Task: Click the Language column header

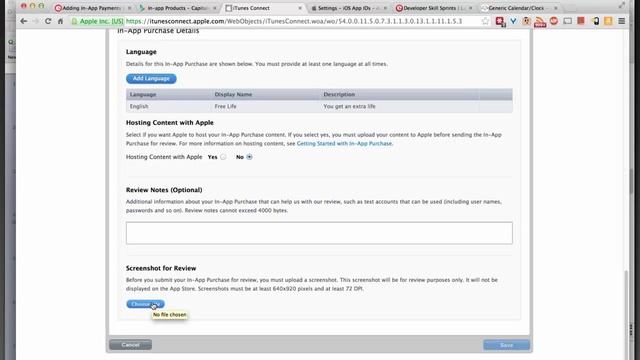Action: (x=143, y=94)
